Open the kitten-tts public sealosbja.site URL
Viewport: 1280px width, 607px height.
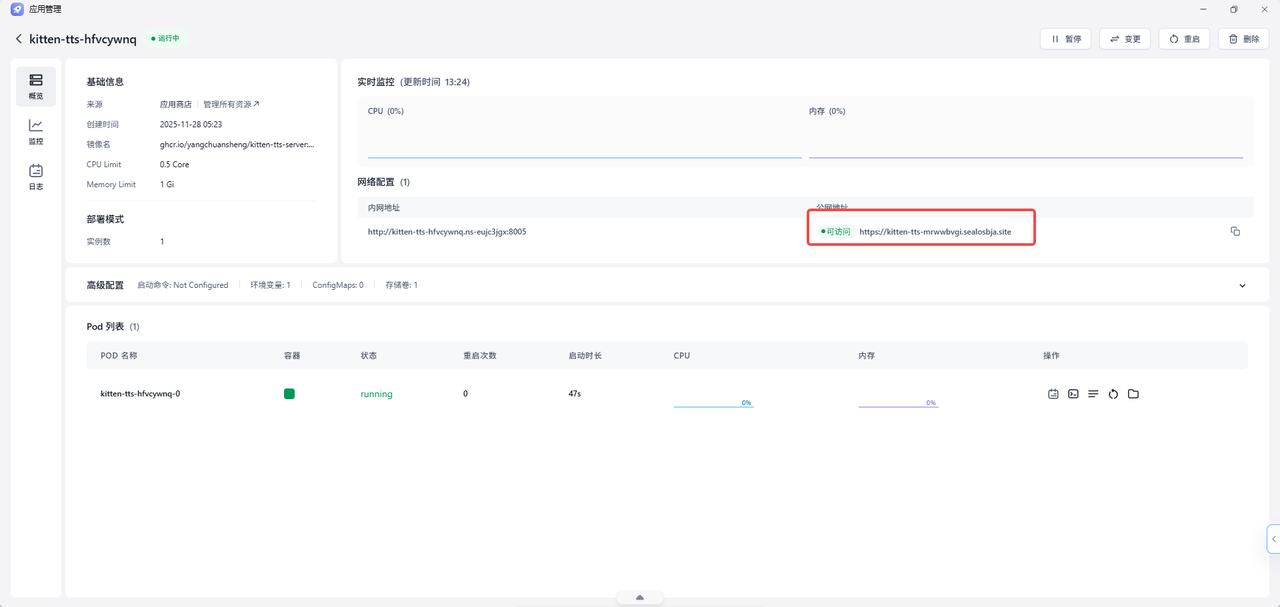coord(935,232)
